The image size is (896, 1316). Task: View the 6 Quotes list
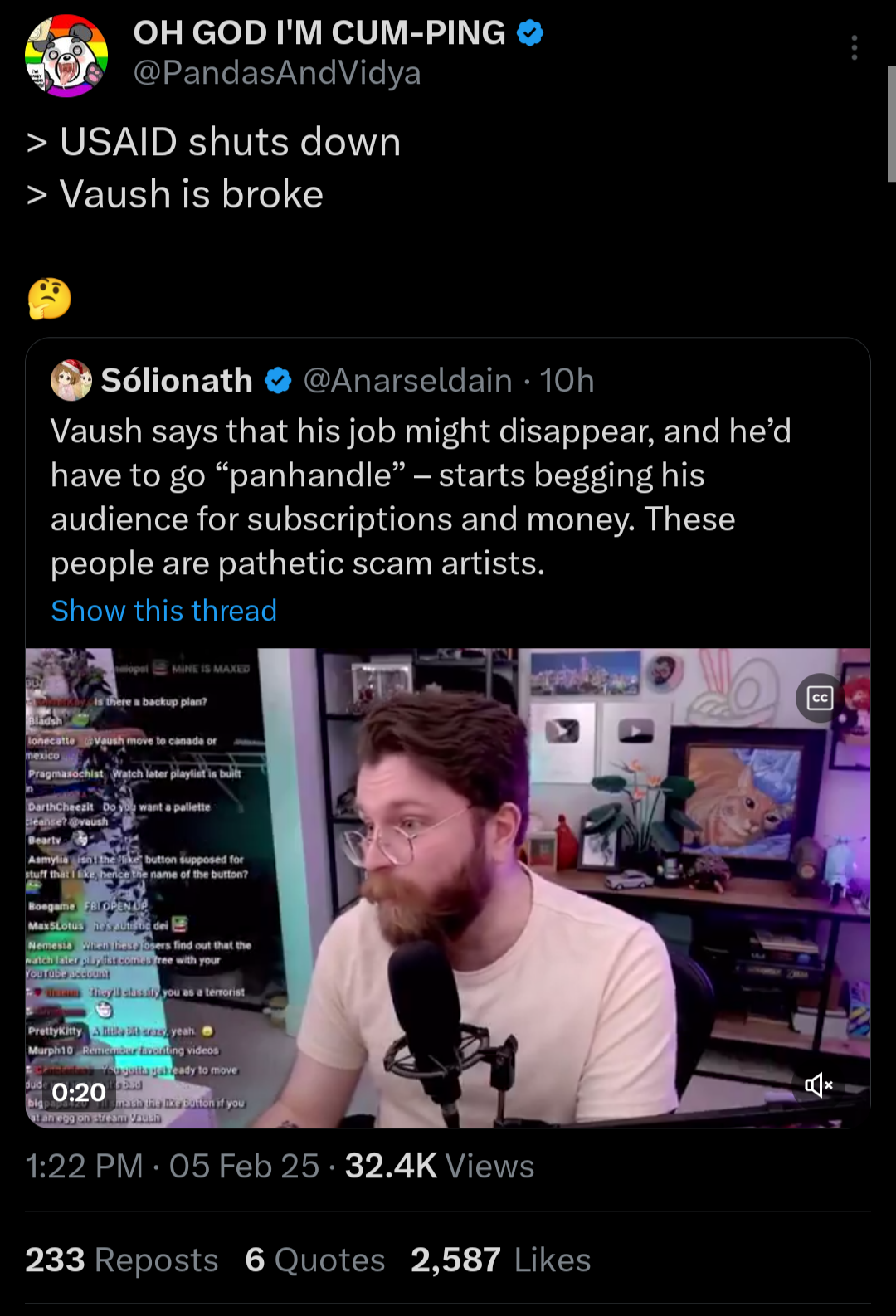coord(315,1260)
